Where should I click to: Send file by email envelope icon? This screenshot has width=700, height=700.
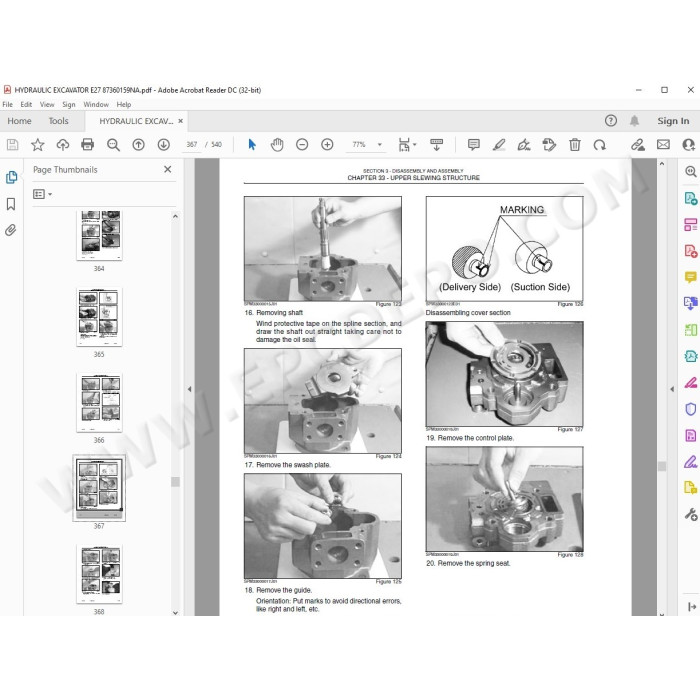663,144
